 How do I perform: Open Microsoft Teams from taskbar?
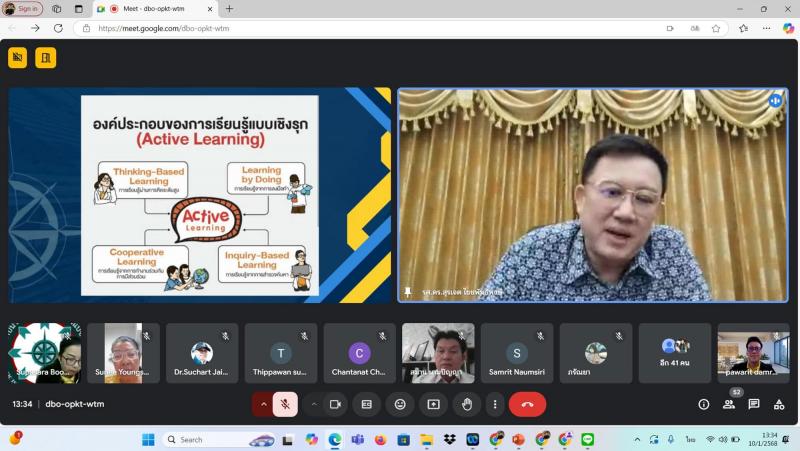pyautogui.click(x=358, y=439)
